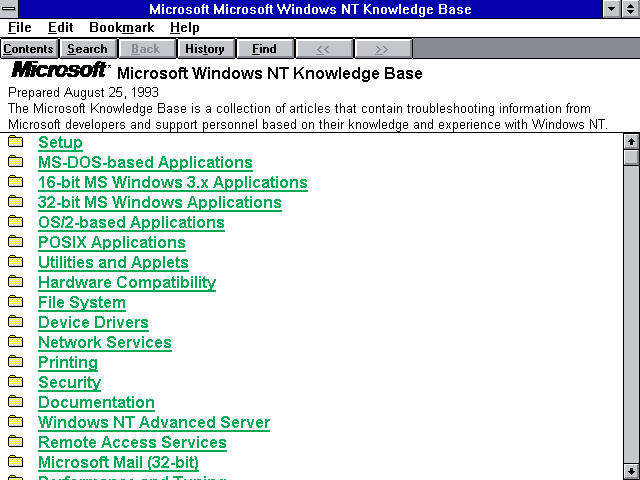The height and width of the screenshot is (480, 640).
Task: Open the Setup topic link
Action: [60, 142]
